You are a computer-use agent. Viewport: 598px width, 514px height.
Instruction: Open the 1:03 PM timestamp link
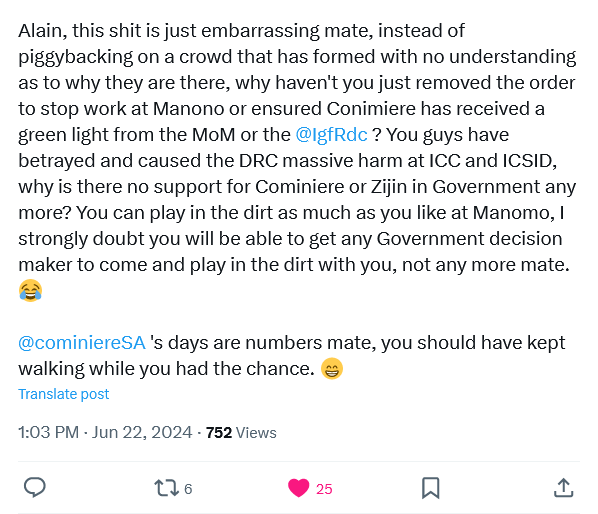48,432
